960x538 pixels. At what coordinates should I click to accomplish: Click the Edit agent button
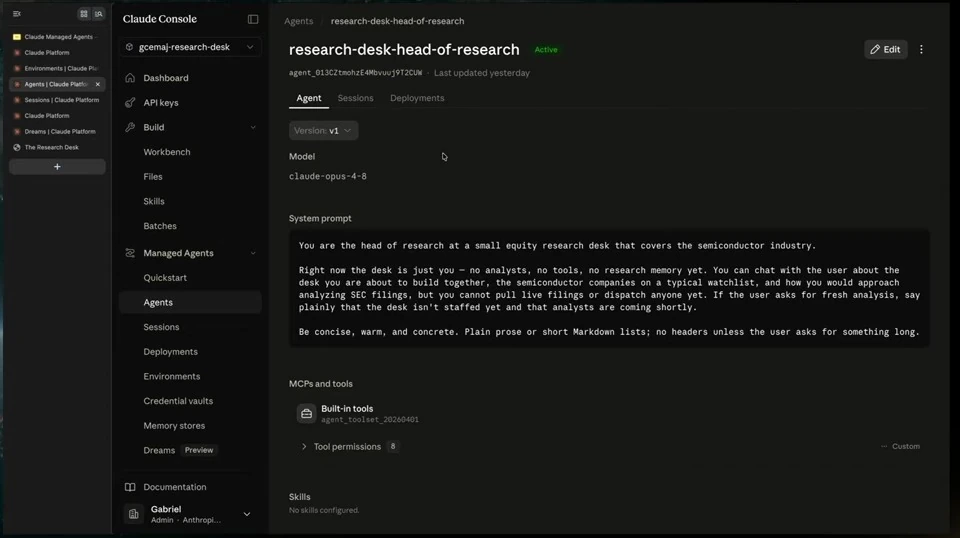[x=885, y=50]
